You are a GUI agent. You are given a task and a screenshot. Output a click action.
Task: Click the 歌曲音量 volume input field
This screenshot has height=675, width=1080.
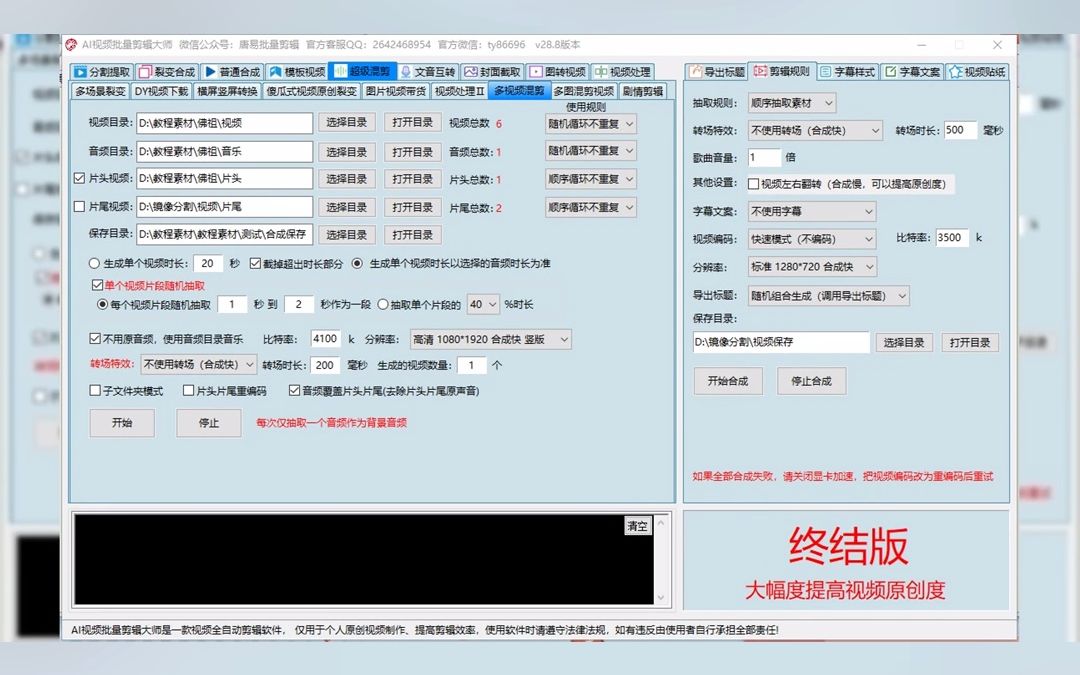763,157
